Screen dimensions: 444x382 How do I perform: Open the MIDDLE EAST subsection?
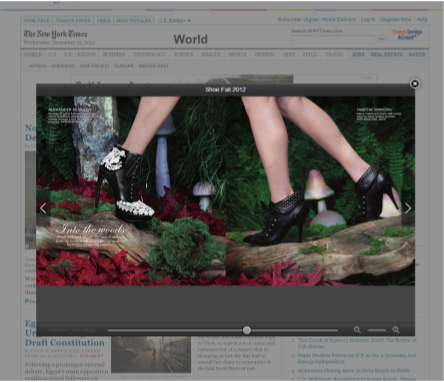point(154,66)
